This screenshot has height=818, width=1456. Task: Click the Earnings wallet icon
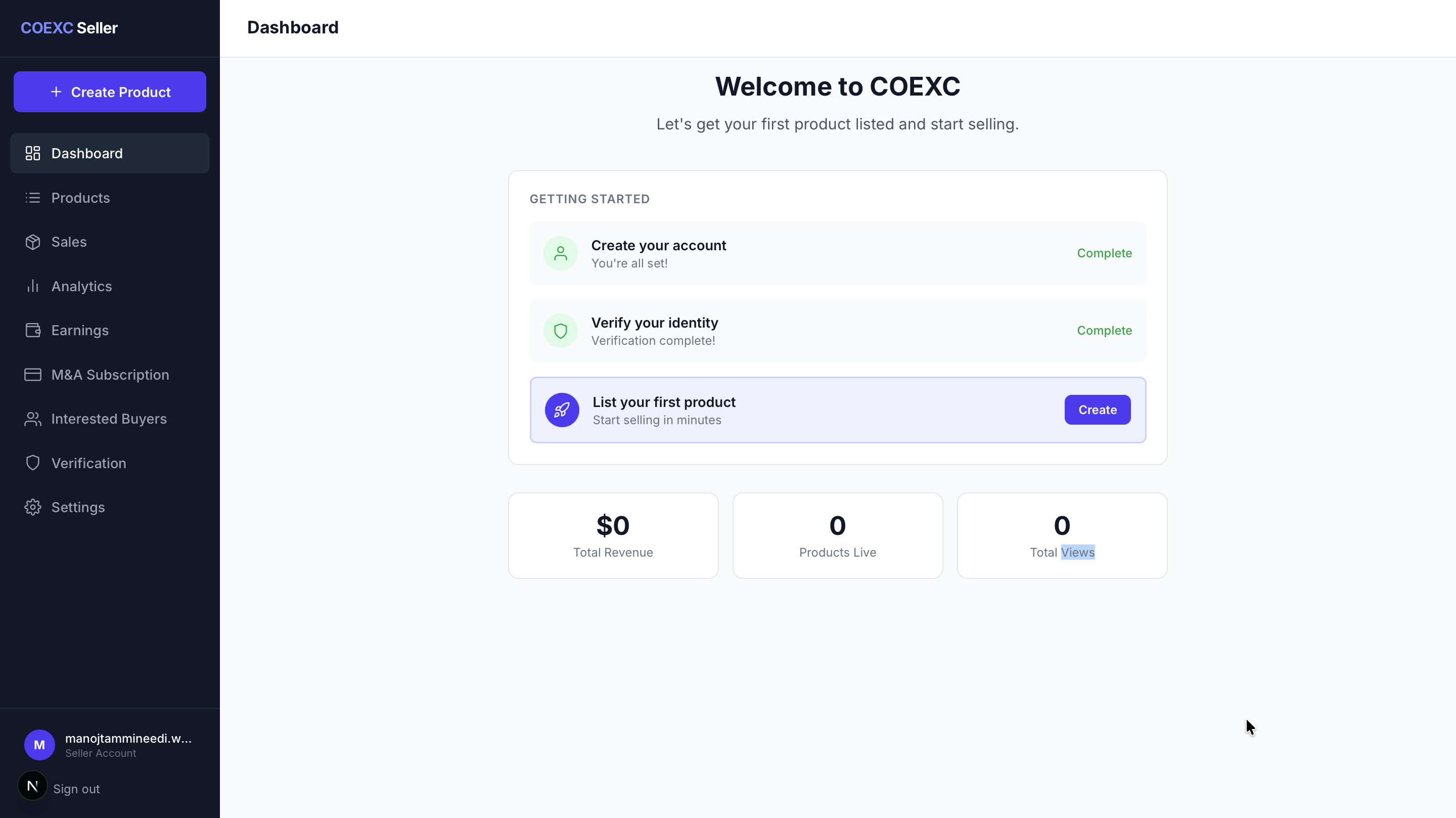pos(33,330)
